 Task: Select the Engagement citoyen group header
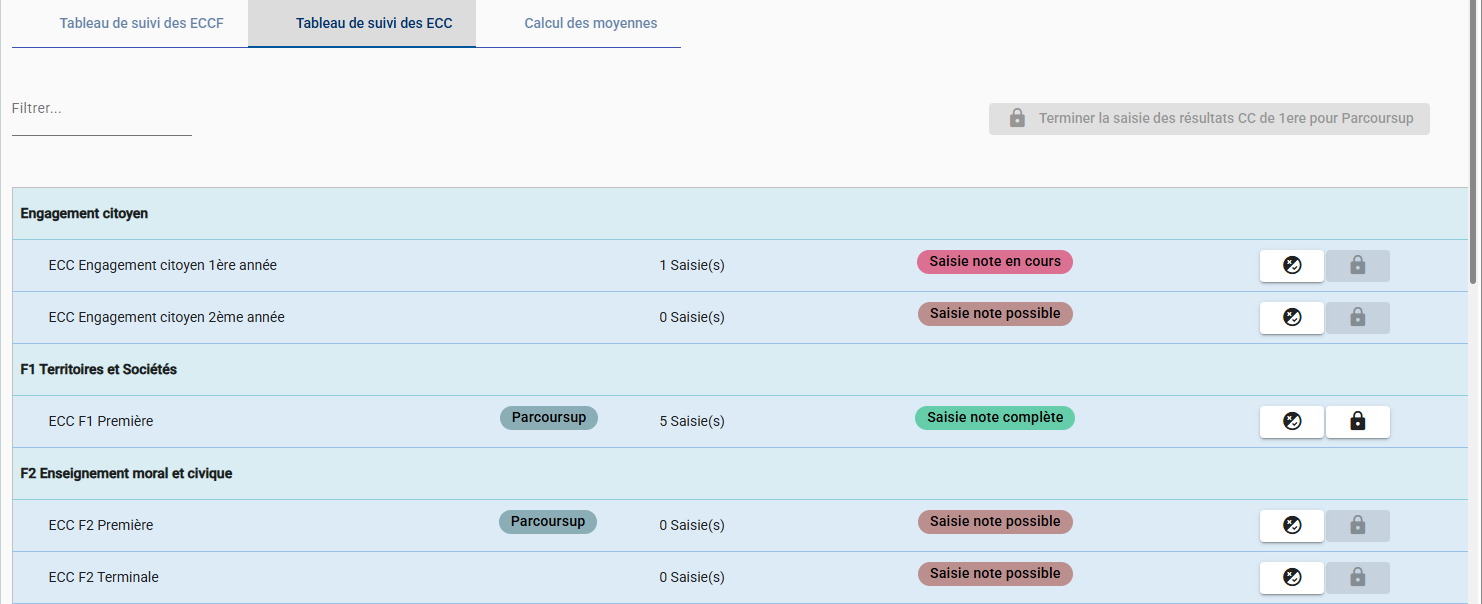[741, 214]
